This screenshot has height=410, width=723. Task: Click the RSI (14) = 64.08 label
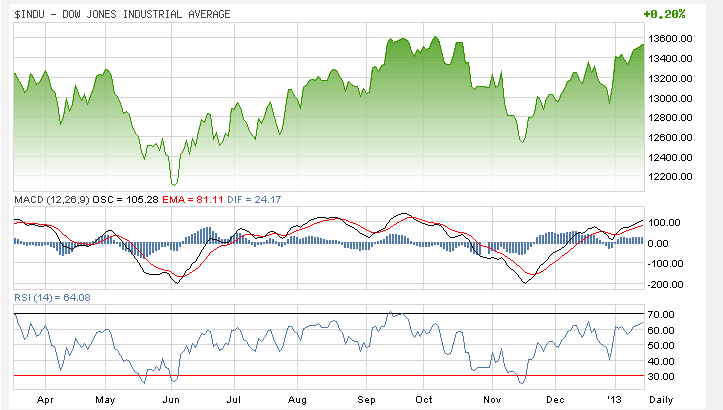pyautogui.click(x=53, y=297)
